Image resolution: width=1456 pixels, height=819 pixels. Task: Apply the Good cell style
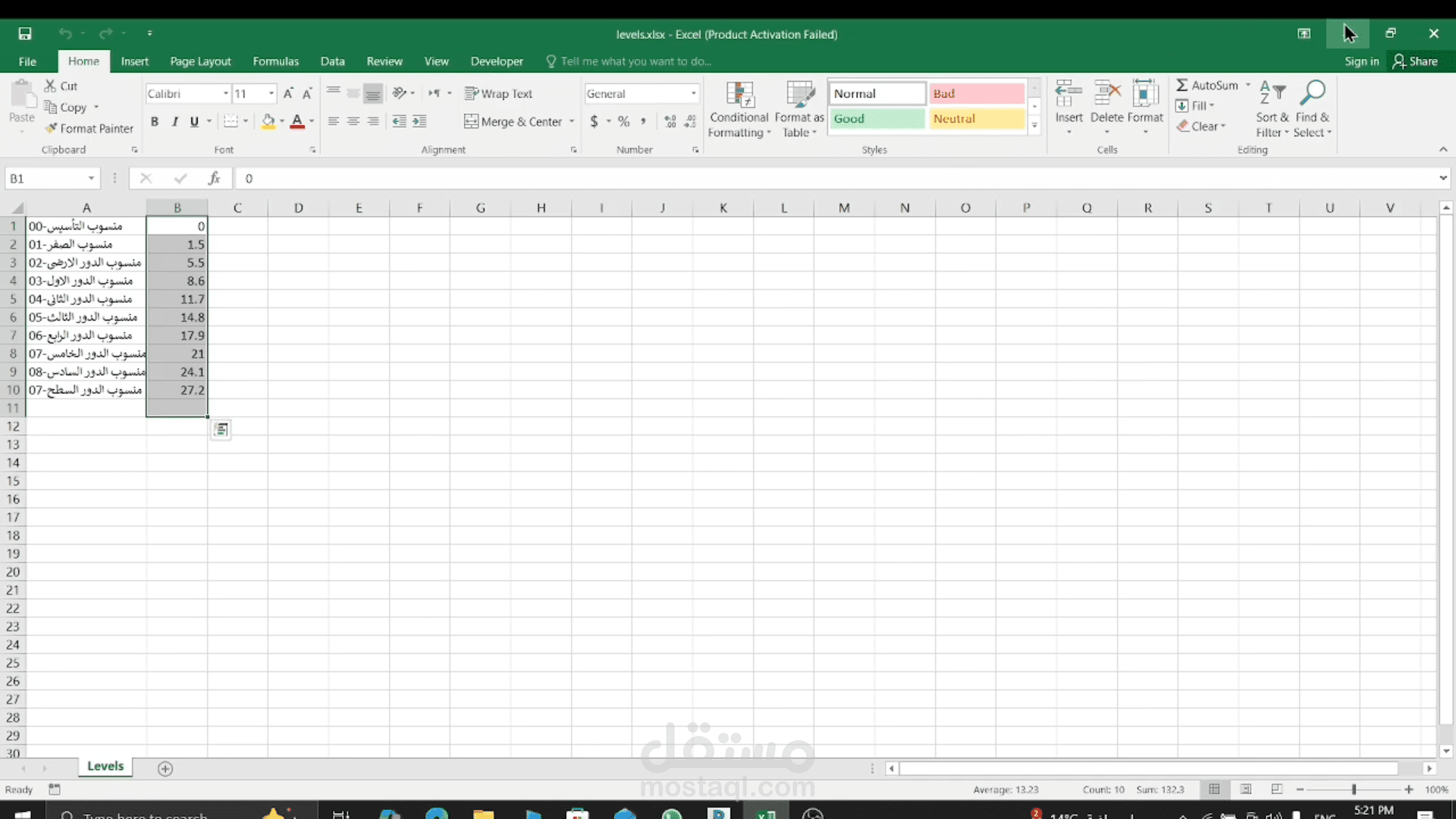[877, 118]
